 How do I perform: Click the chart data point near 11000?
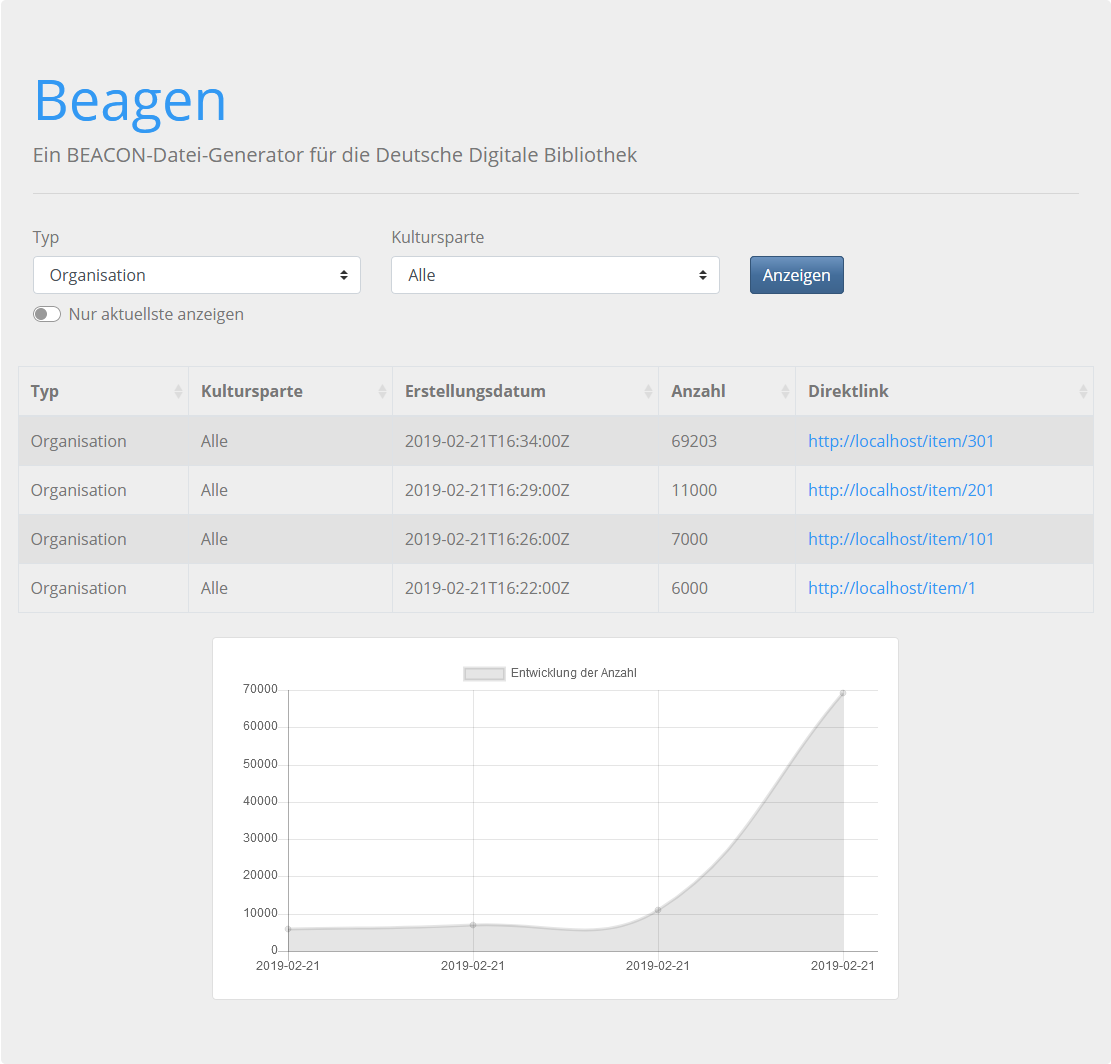tap(658, 910)
